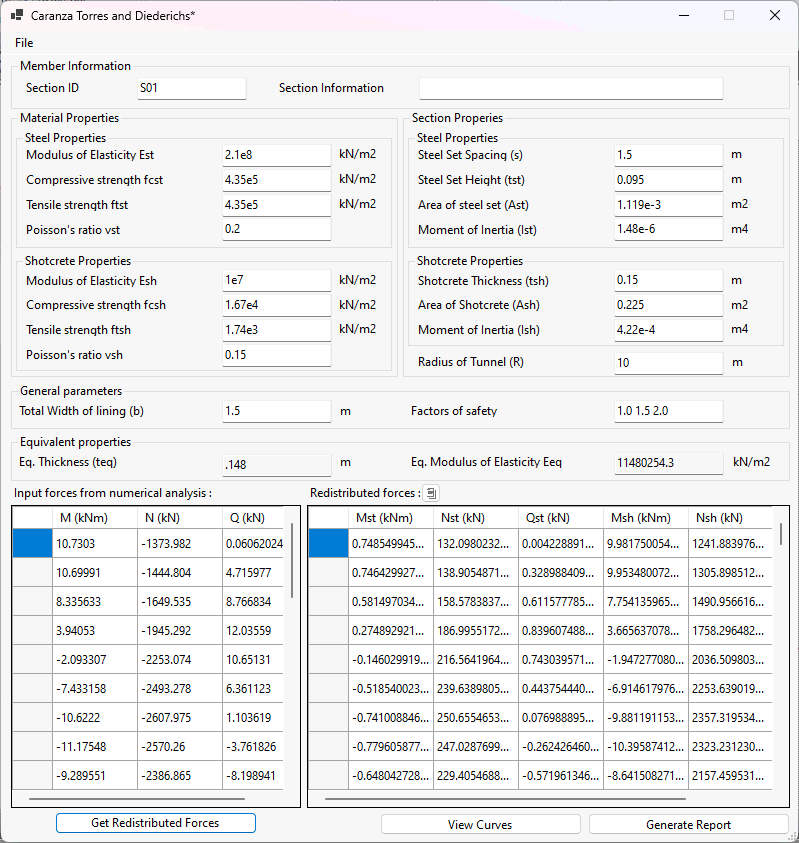Click steel Tensile strength ftst field
This screenshot has width=799, height=843.
277,205
